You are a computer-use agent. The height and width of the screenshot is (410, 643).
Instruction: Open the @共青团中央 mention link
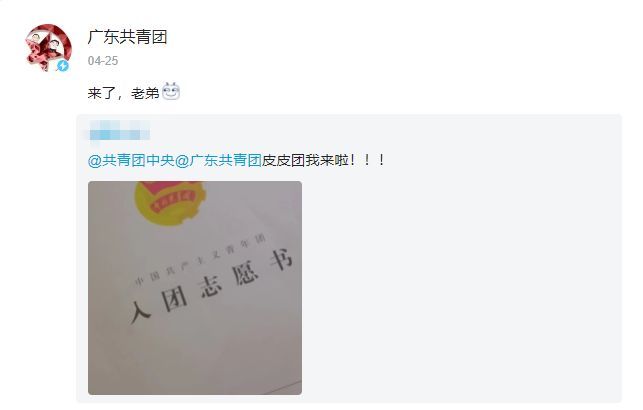tap(131, 160)
